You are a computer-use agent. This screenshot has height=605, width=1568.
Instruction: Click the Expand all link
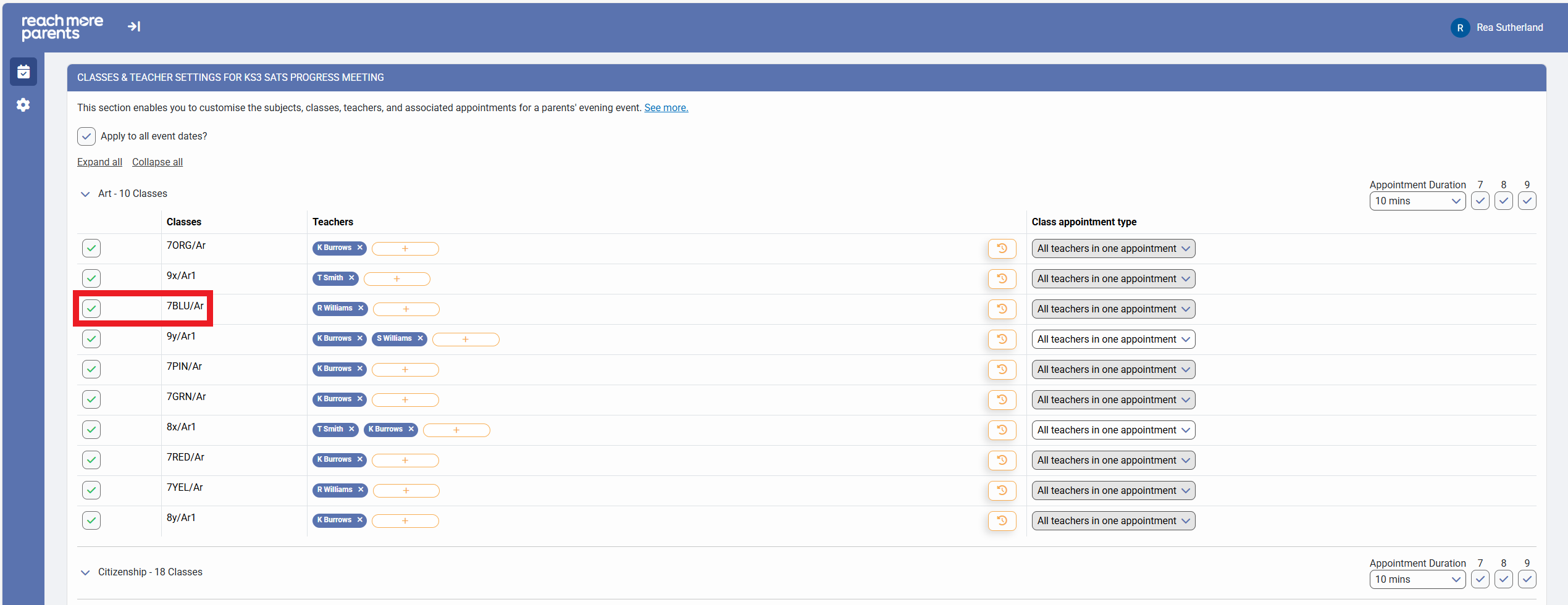pos(99,162)
